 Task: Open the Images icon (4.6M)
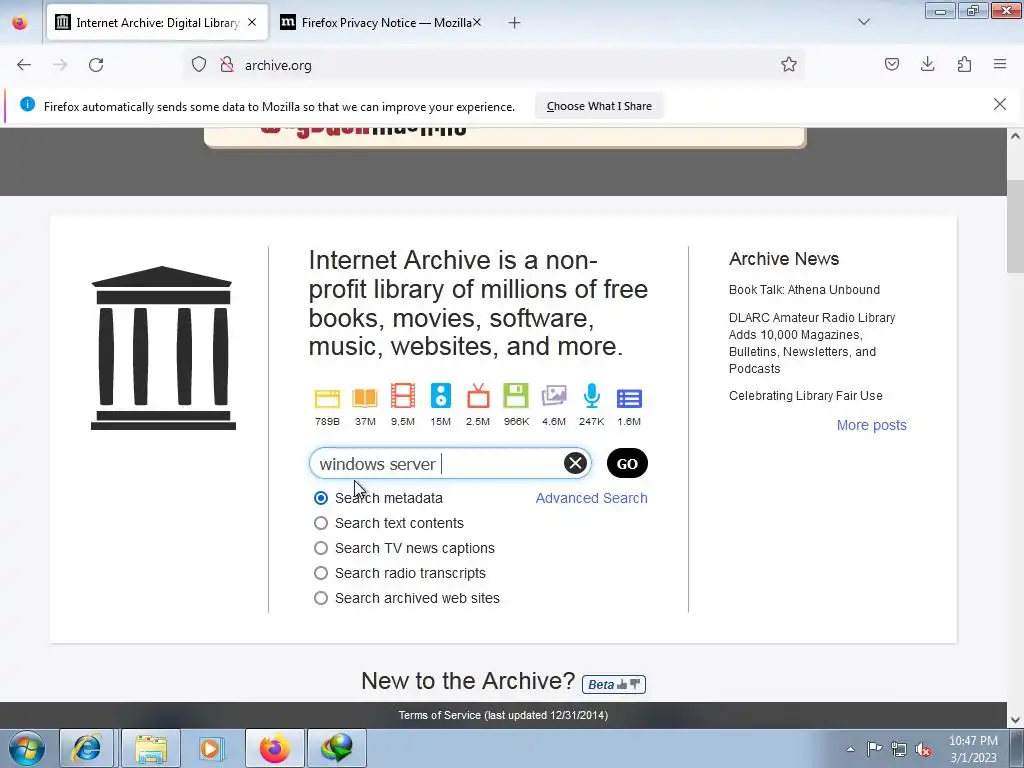pos(554,396)
